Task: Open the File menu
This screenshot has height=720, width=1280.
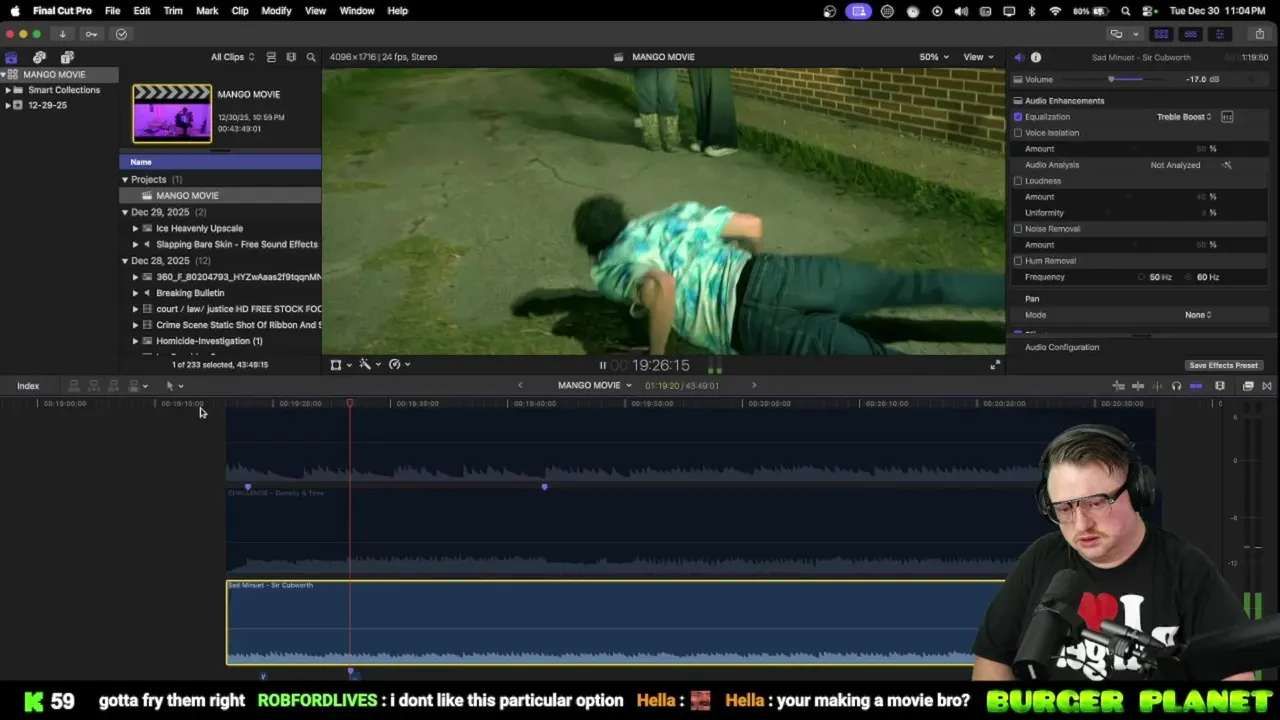Action: pyautogui.click(x=112, y=11)
